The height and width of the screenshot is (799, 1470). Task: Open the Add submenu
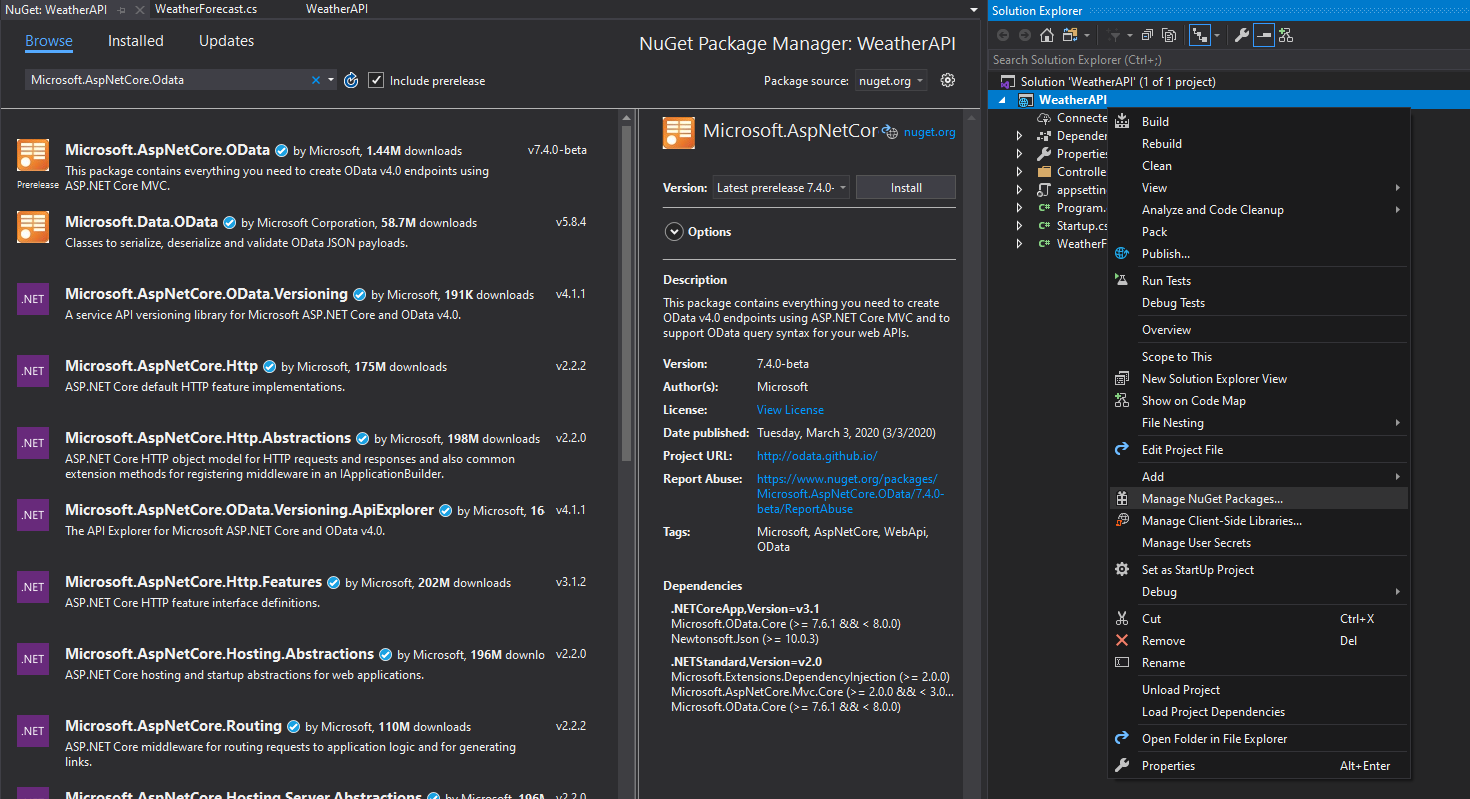click(1259, 476)
